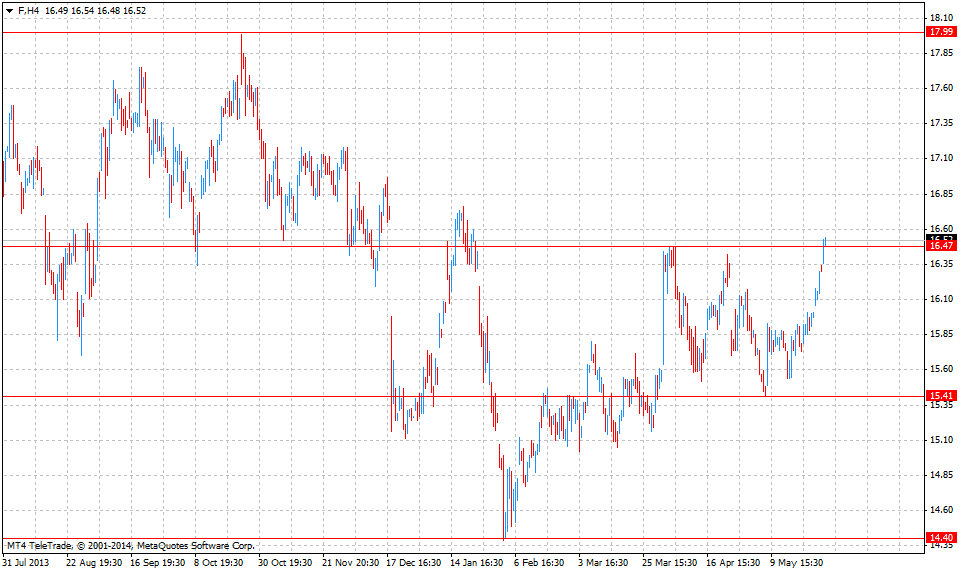Click the 17.35 price axis label

(x=942, y=123)
